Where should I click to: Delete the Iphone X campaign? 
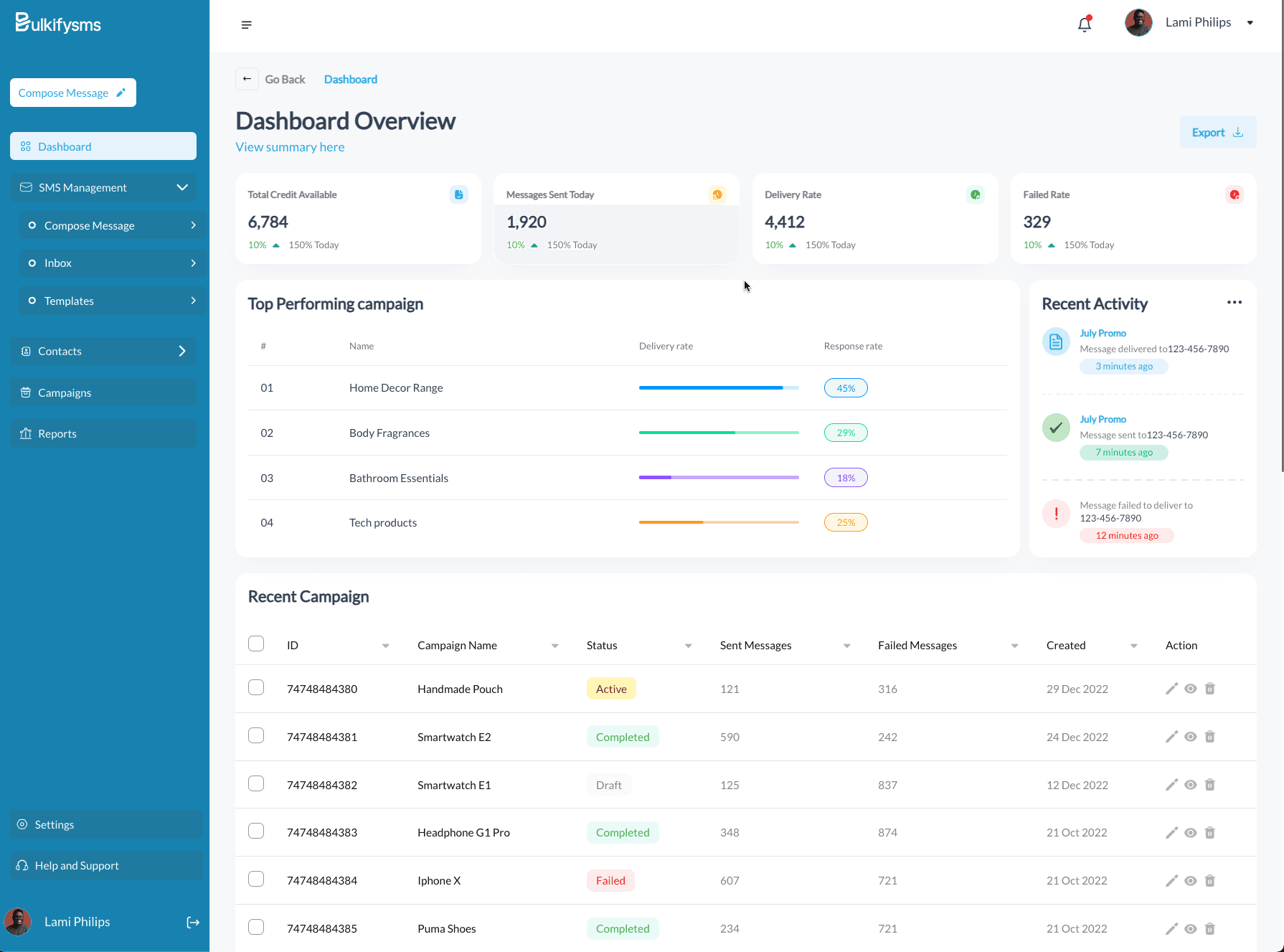click(1210, 881)
